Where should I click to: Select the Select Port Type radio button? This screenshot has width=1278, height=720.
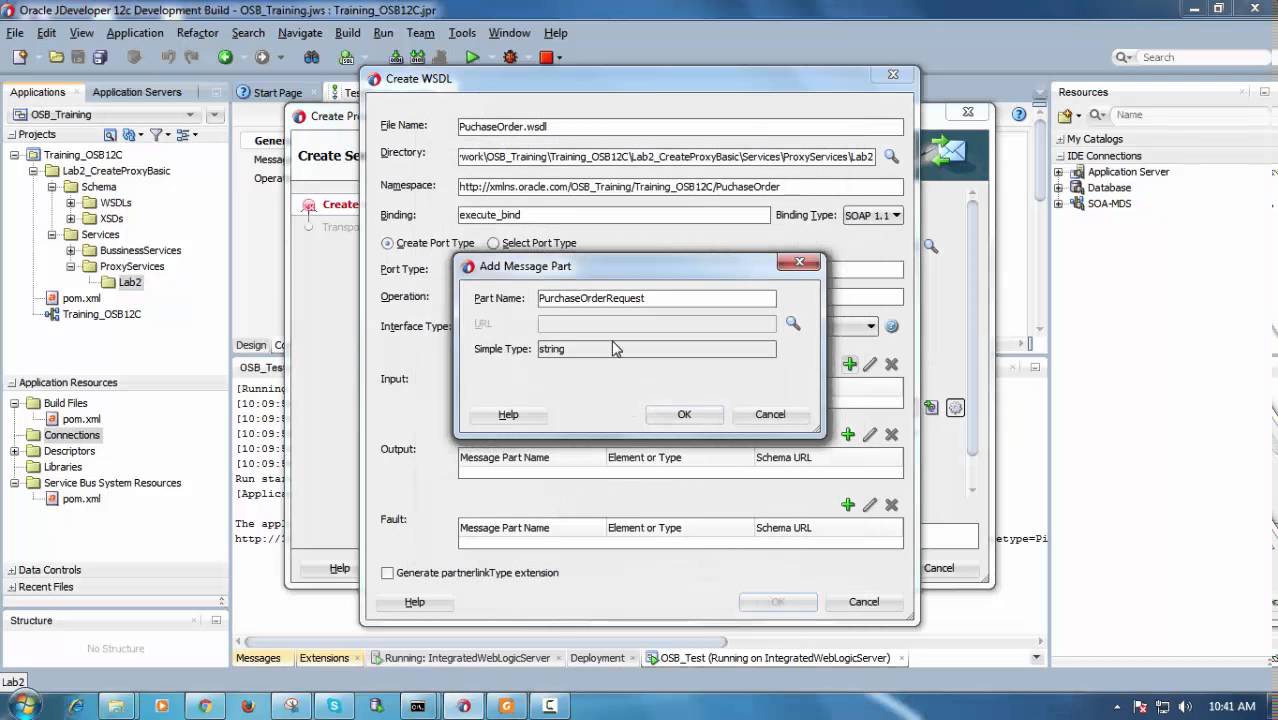[x=493, y=243]
